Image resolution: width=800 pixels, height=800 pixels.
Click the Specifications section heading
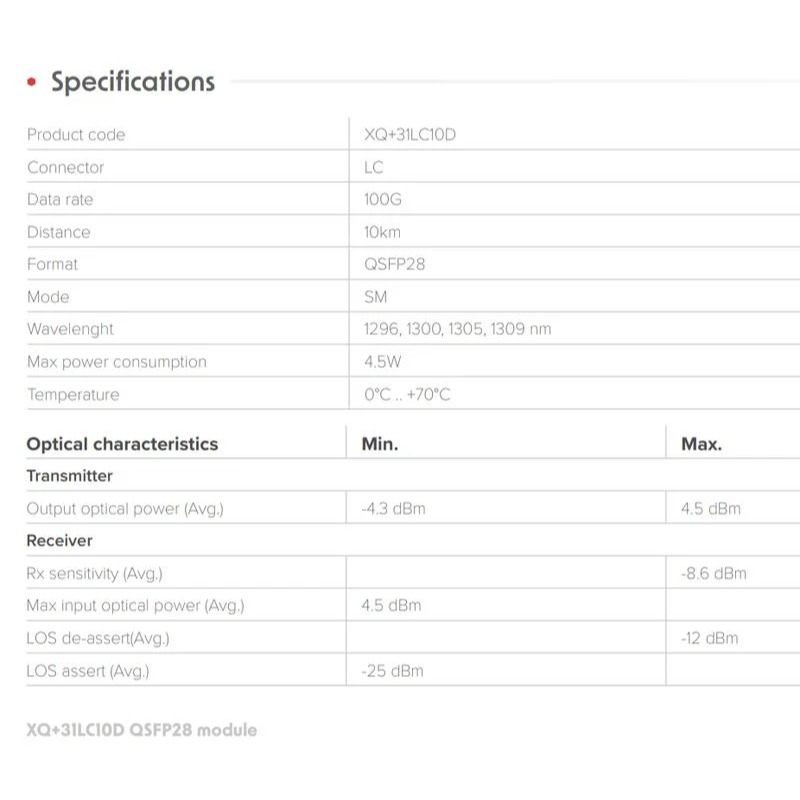pyautogui.click(x=133, y=82)
